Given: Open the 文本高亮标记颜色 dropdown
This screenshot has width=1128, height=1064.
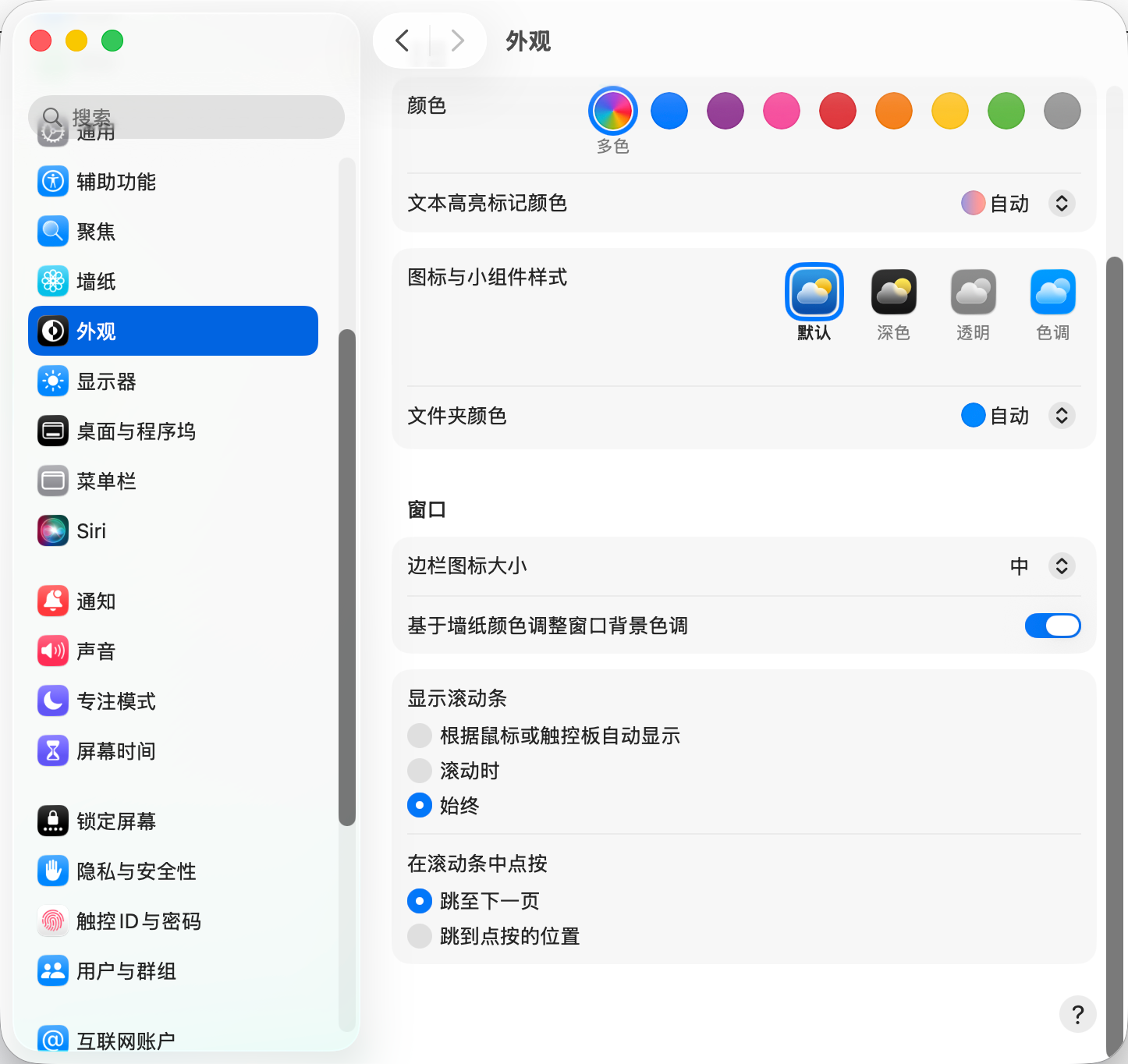Looking at the screenshot, I should tap(1061, 204).
